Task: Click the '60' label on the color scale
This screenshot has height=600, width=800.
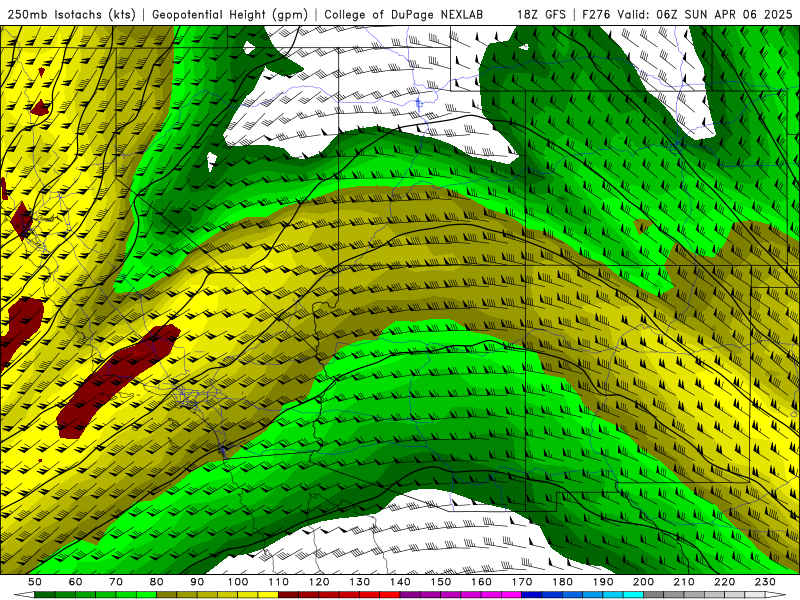Action: click(75, 582)
